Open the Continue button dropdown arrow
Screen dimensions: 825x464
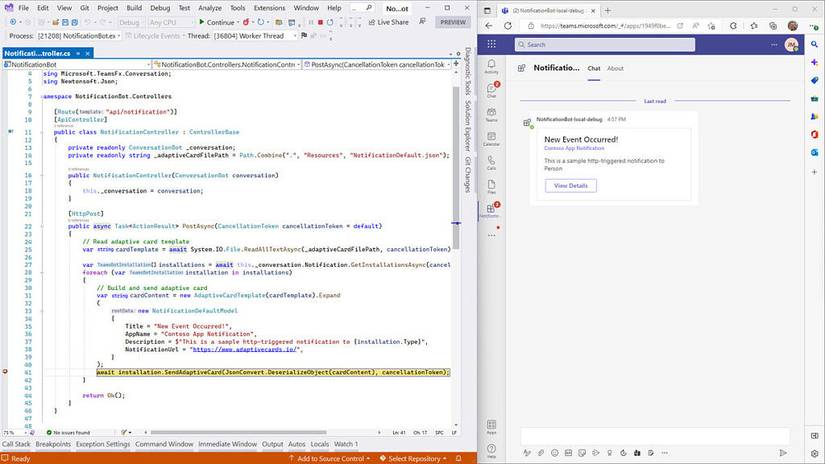click(237, 23)
